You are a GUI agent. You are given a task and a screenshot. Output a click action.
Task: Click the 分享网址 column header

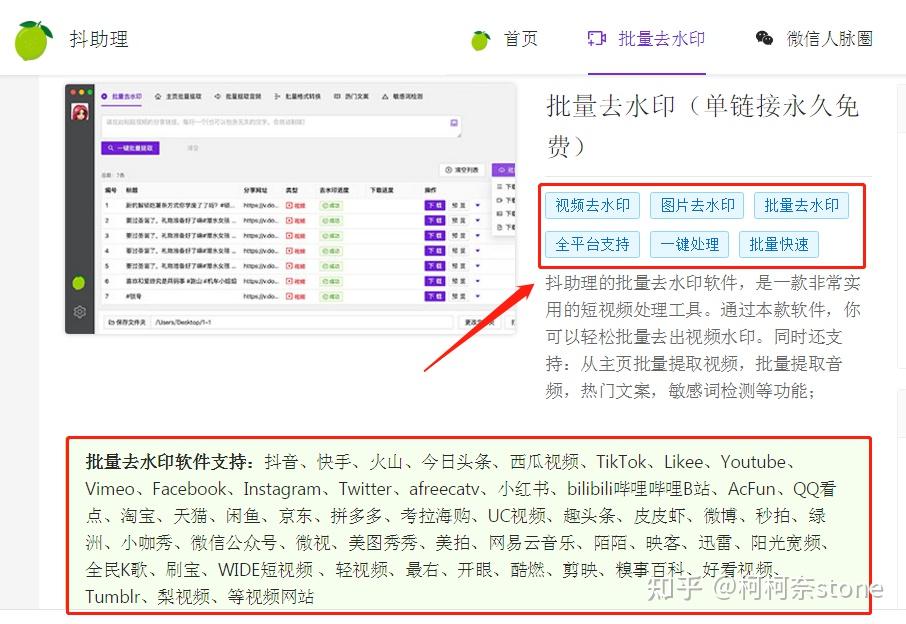click(x=255, y=190)
